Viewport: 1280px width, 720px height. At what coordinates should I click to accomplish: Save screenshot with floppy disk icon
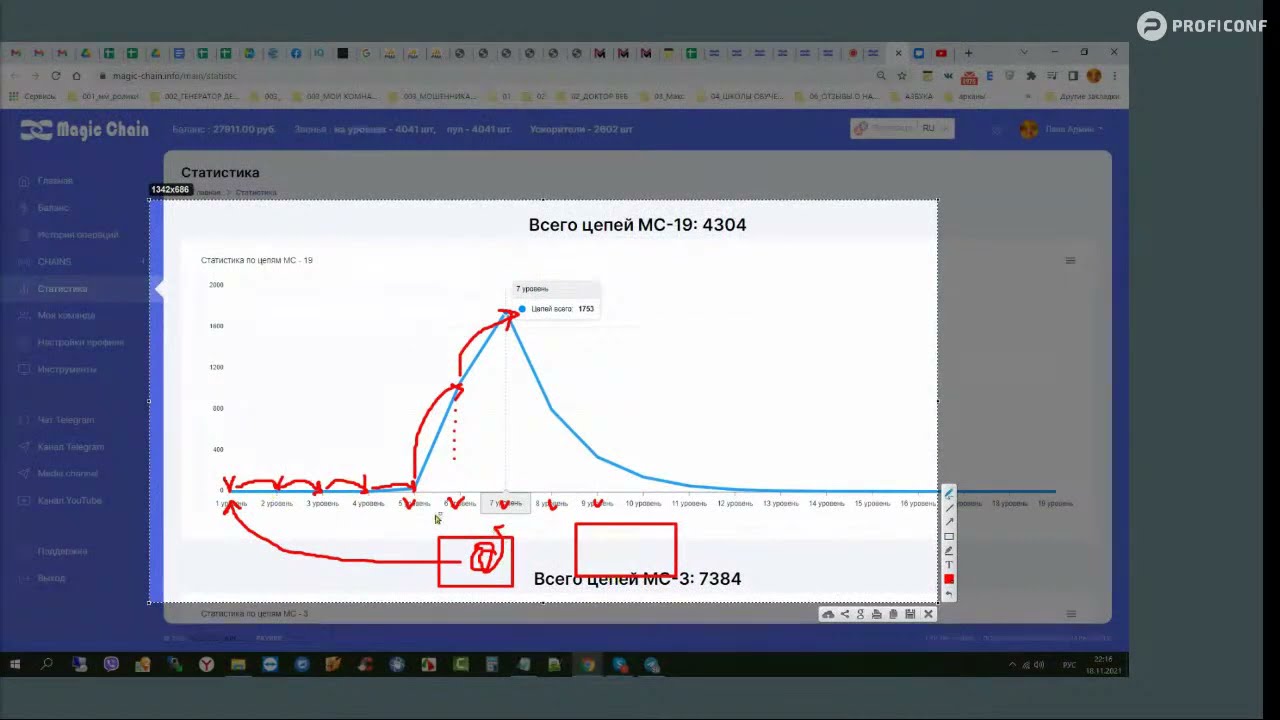pos(910,614)
